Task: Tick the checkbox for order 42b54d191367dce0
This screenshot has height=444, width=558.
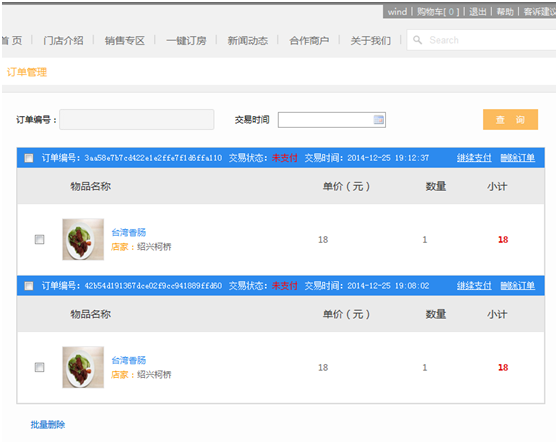Action: pos(29,286)
